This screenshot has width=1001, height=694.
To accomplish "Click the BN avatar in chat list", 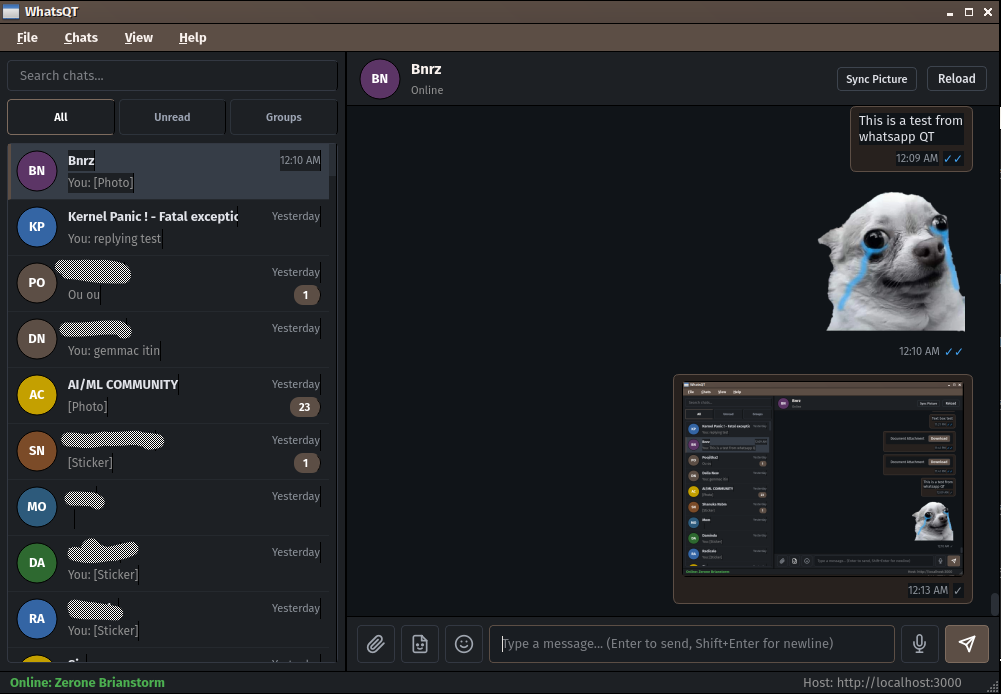I will tap(37, 171).
